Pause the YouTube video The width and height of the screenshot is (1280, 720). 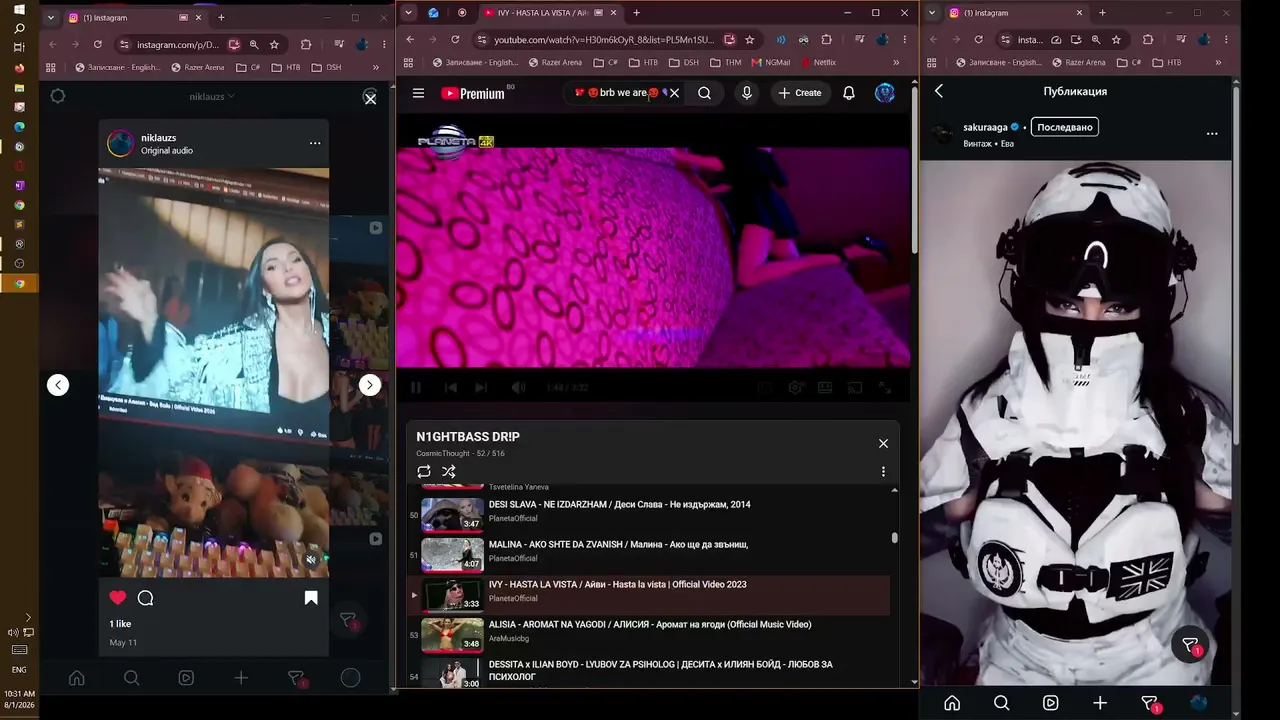coord(416,388)
